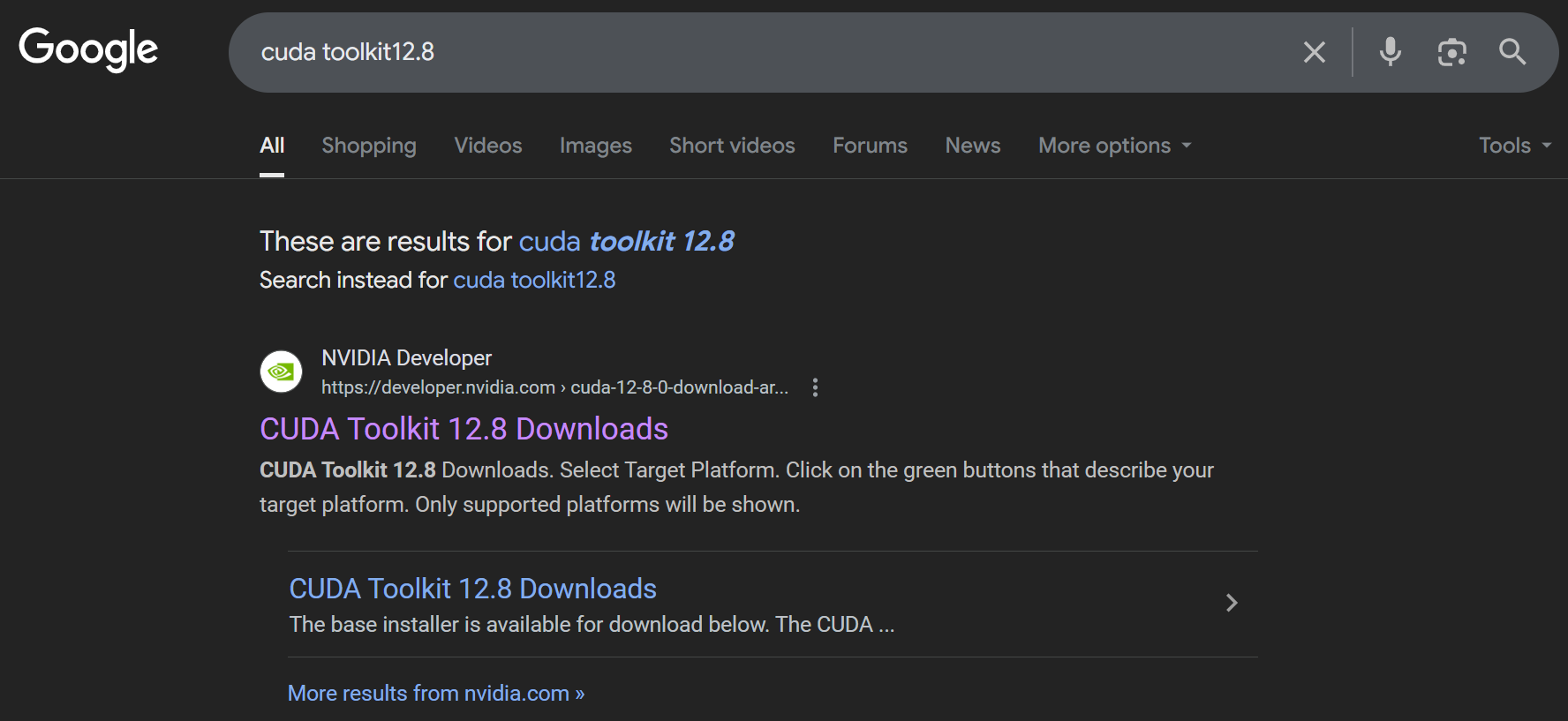Open the three-dot menu for NVIDIA result
The image size is (1568, 721).
(x=815, y=387)
